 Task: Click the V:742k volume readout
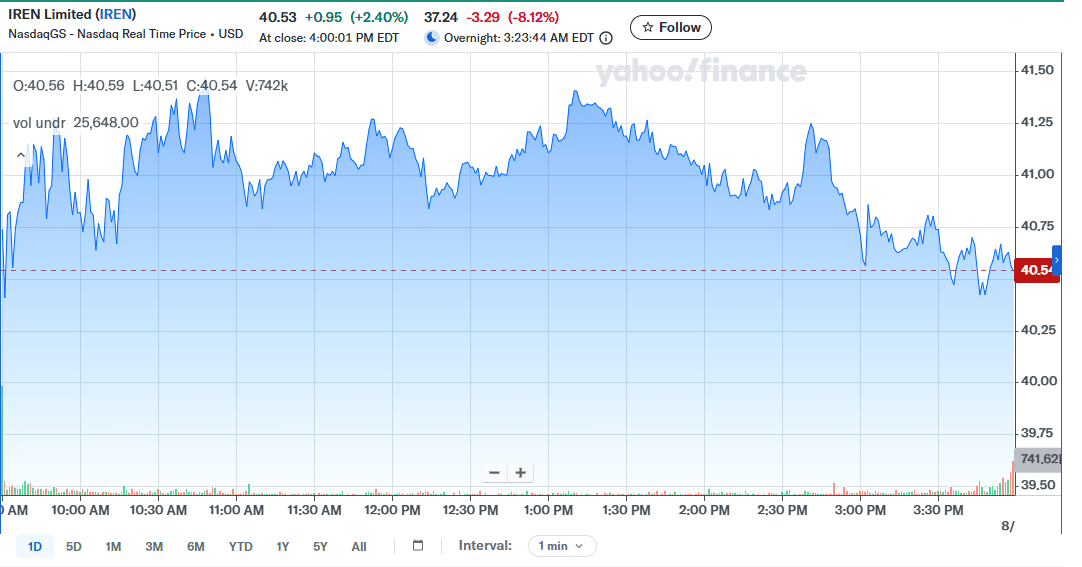click(x=267, y=86)
